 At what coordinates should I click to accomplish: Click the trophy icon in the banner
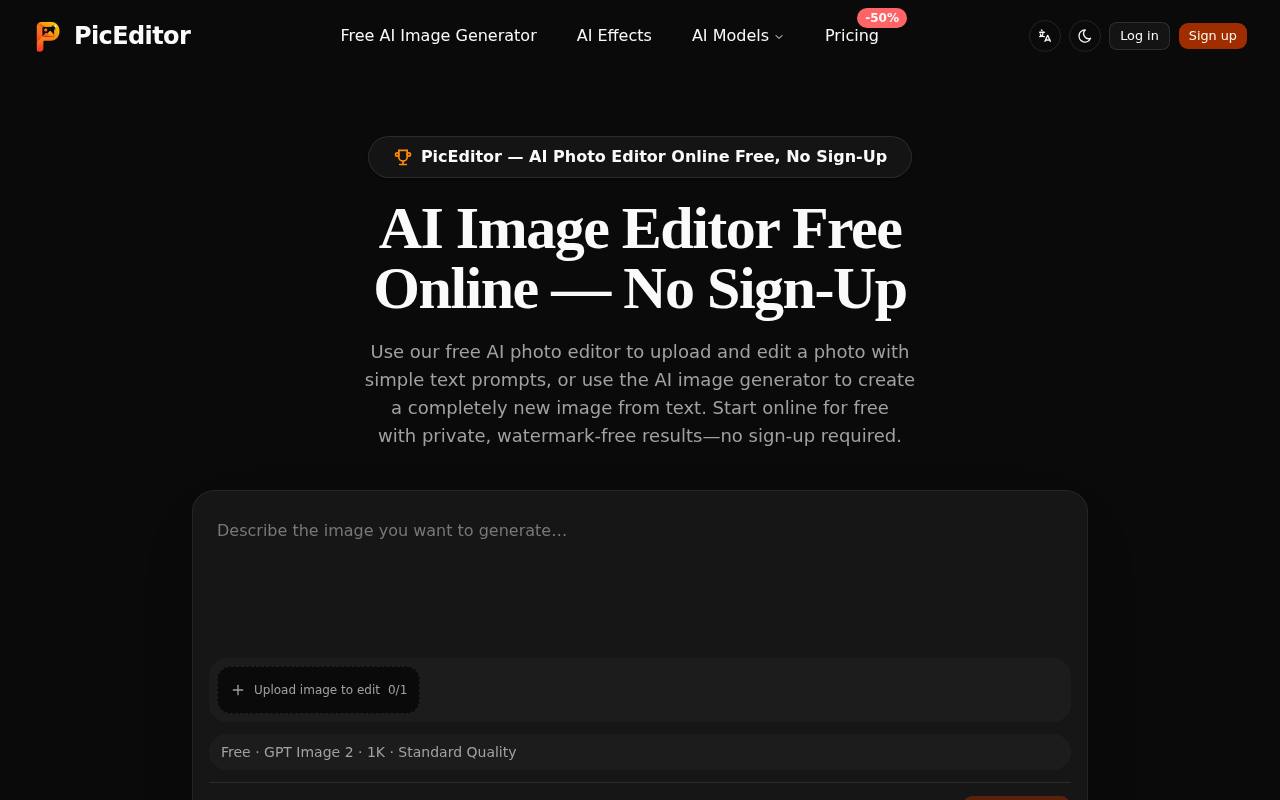click(403, 157)
